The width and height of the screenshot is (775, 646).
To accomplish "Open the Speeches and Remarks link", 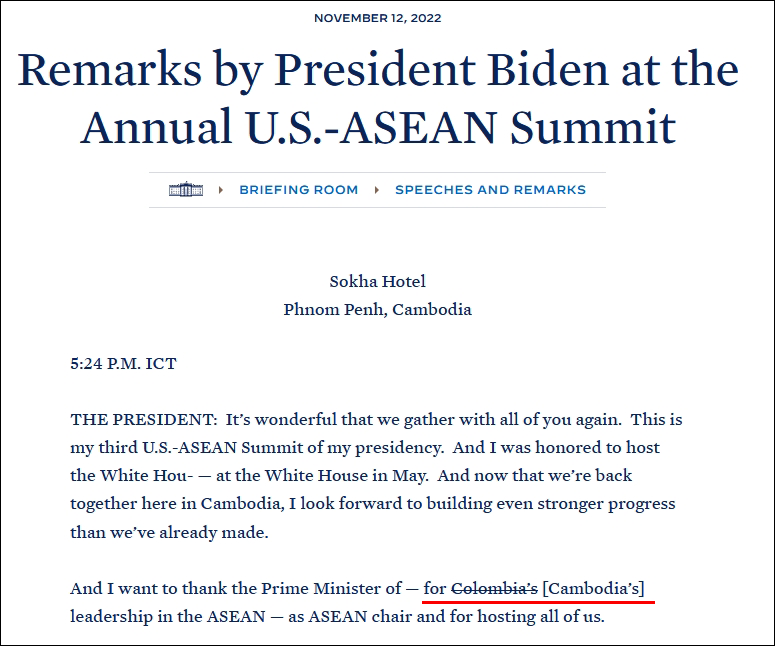I will coord(490,190).
